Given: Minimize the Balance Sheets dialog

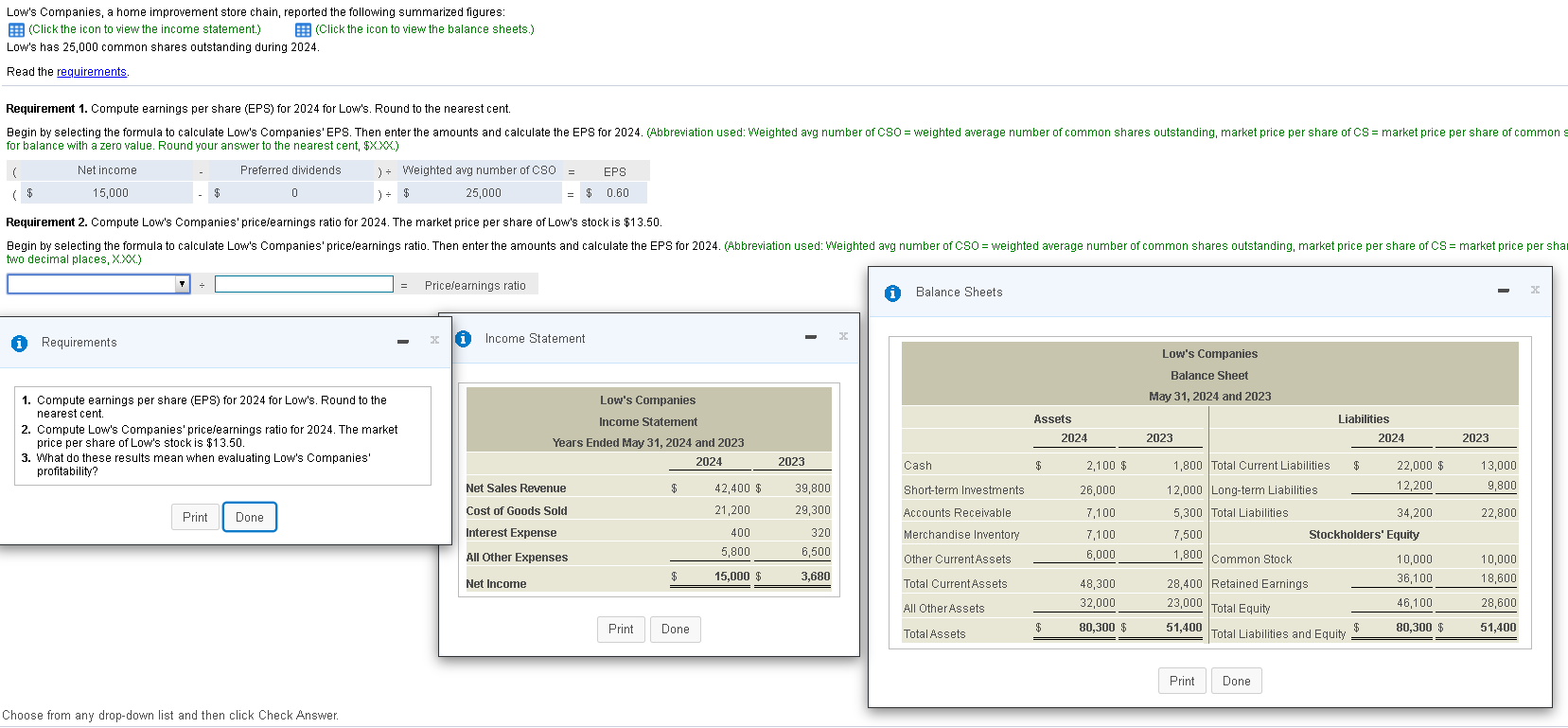Looking at the screenshot, I should 1504,291.
